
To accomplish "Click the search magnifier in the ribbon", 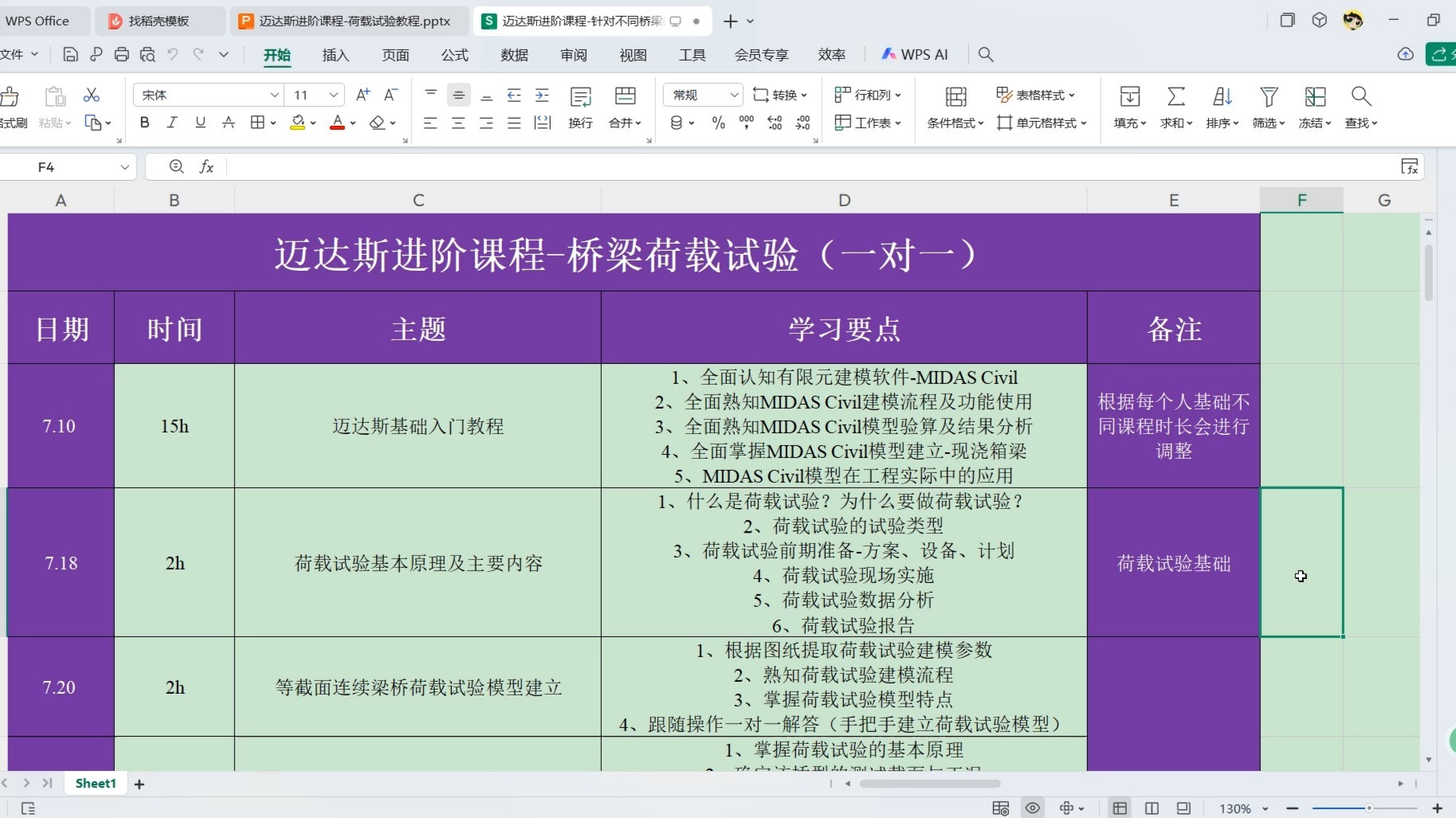I will click(x=985, y=54).
